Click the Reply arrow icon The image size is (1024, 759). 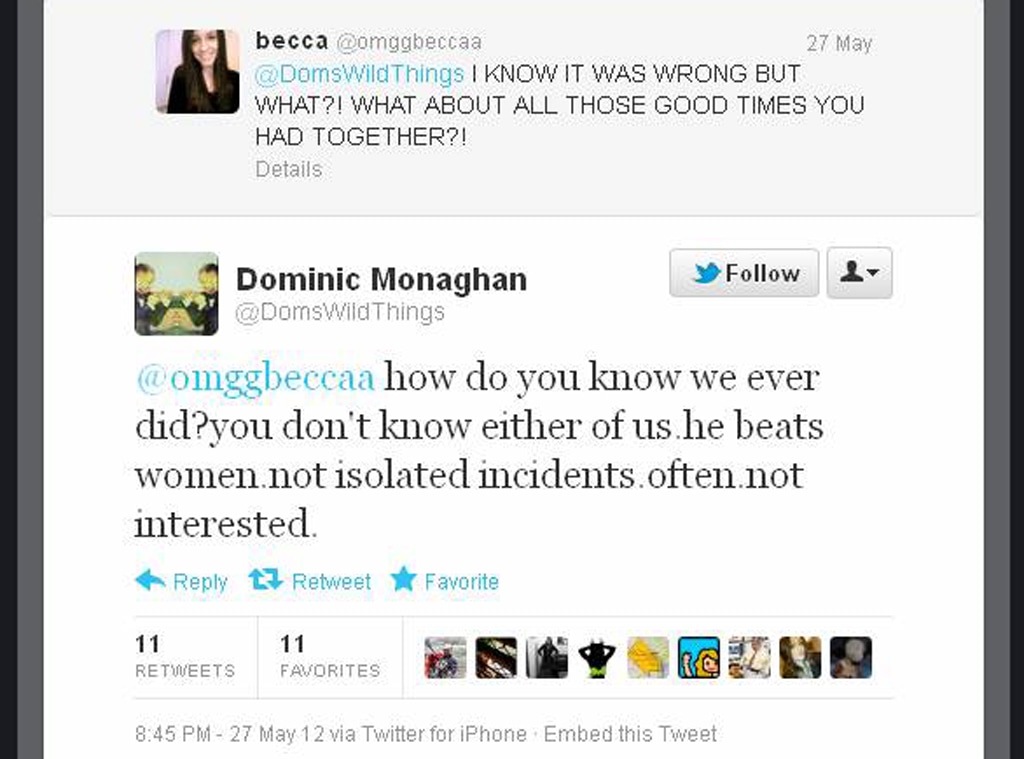point(150,580)
